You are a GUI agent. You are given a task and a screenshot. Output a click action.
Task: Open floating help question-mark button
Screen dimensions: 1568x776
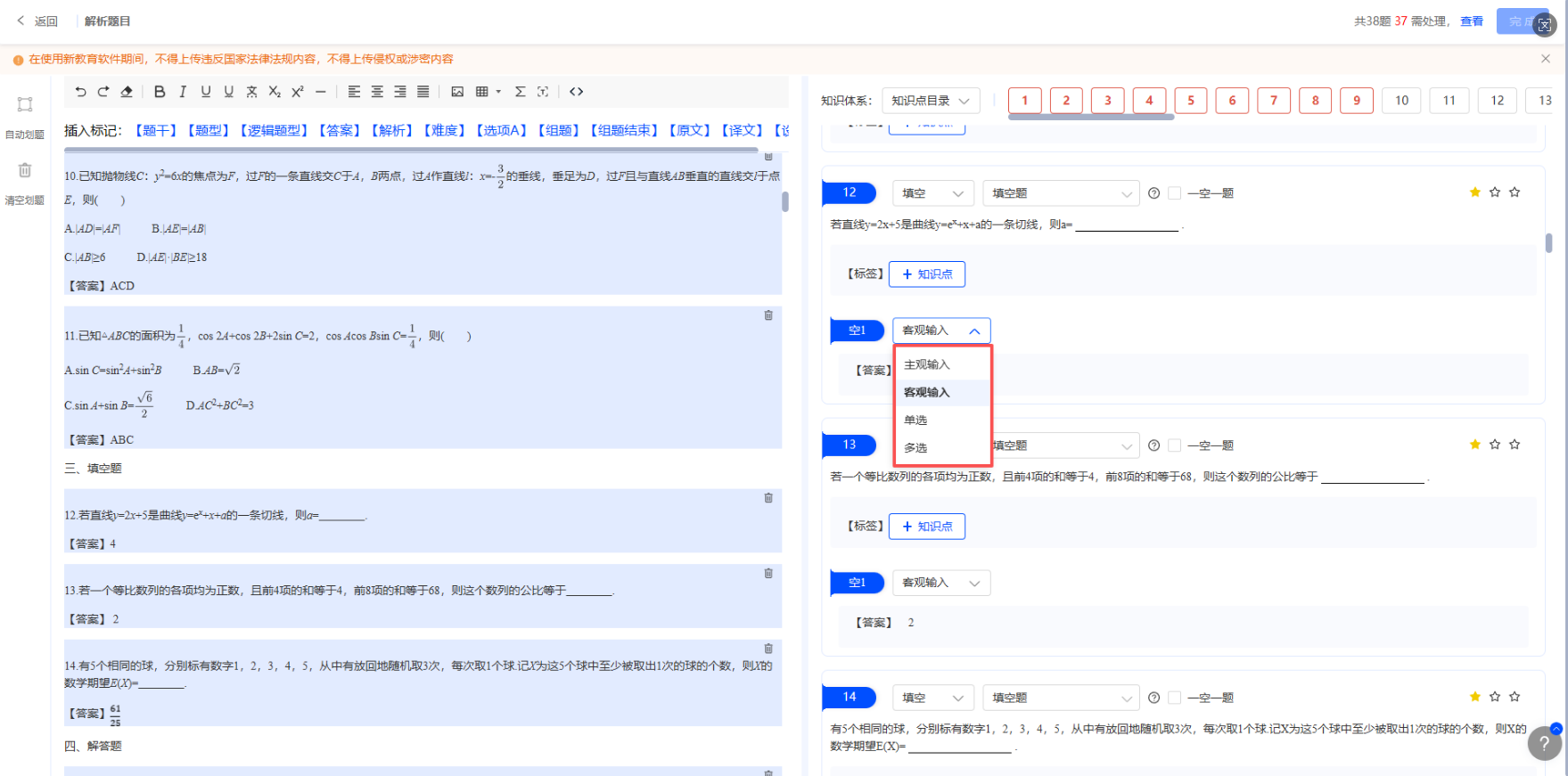pos(1545,743)
